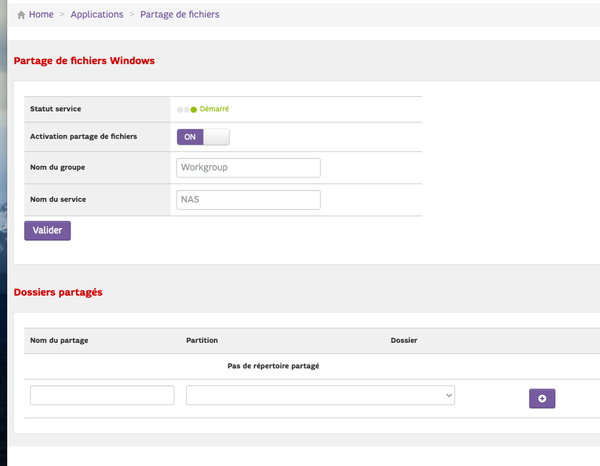Click the Dossier column header
600x466 pixels.
pyautogui.click(x=404, y=341)
